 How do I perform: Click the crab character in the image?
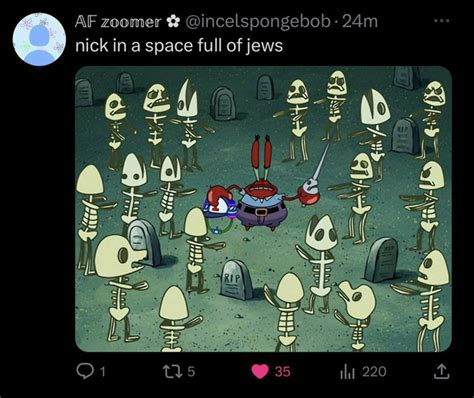(x=263, y=187)
